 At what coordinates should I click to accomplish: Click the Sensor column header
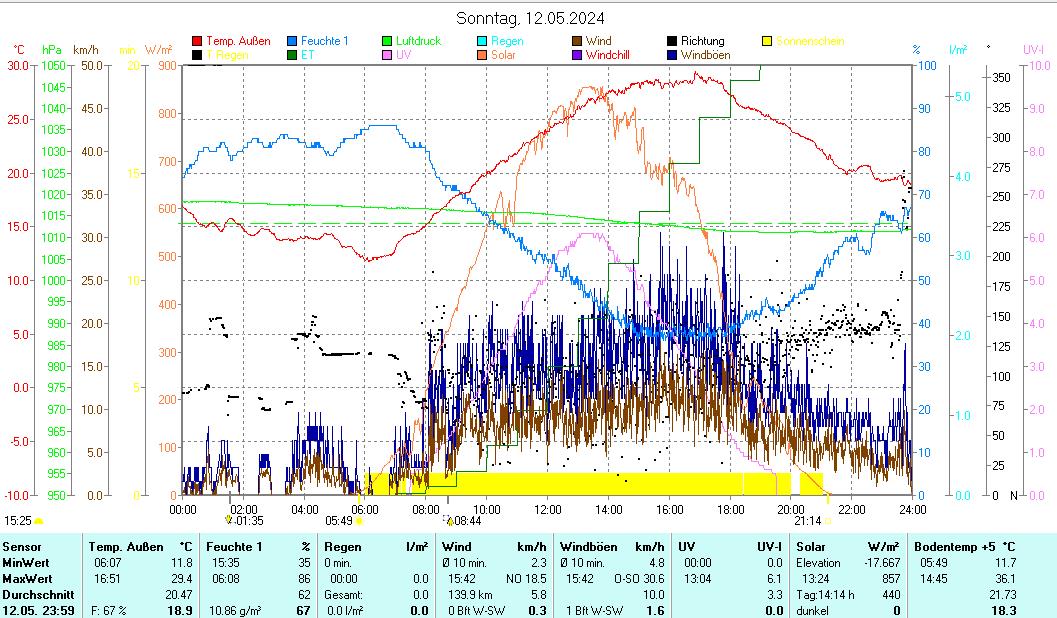22,547
